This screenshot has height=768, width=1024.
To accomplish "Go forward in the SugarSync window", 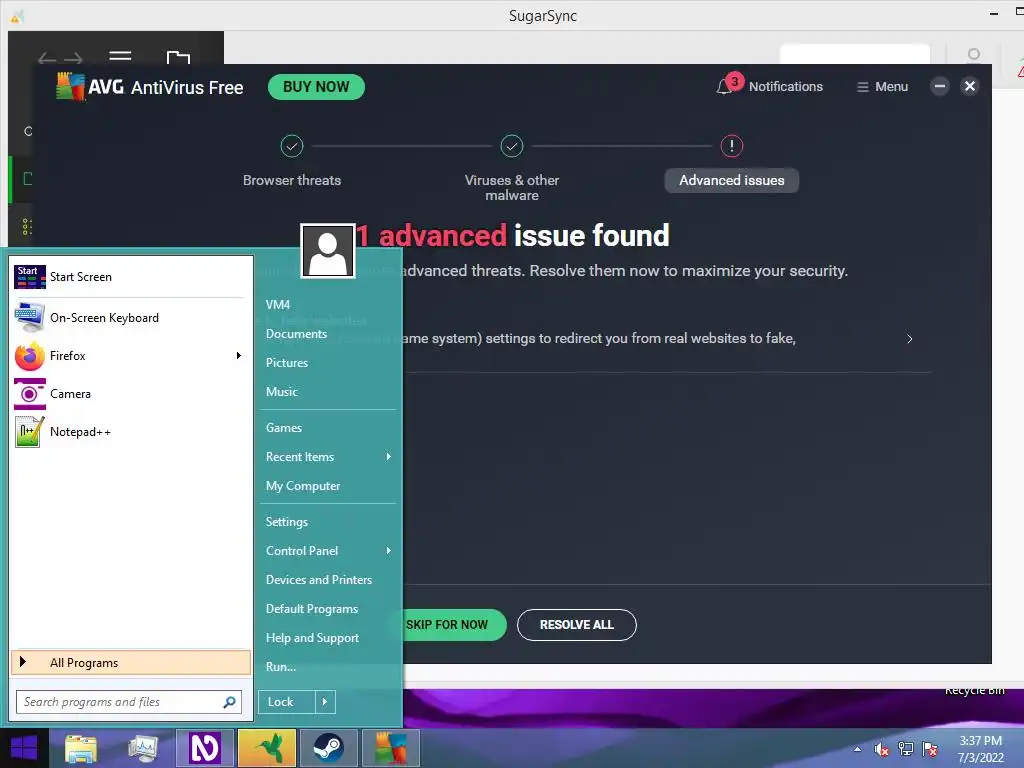I will pyautogui.click(x=73, y=59).
